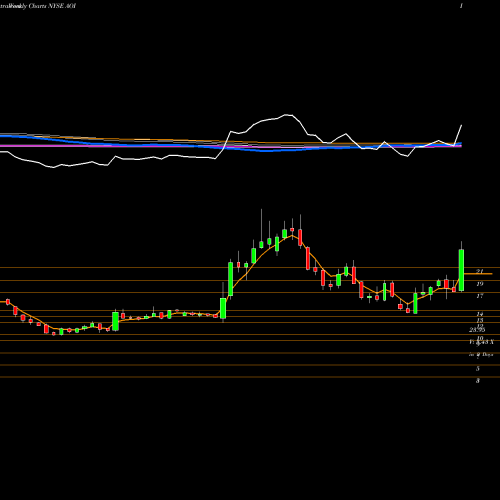Click price label "17" on the axis
Image resolution: width=500 pixels, height=500 pixels.
tap(480, 296)
